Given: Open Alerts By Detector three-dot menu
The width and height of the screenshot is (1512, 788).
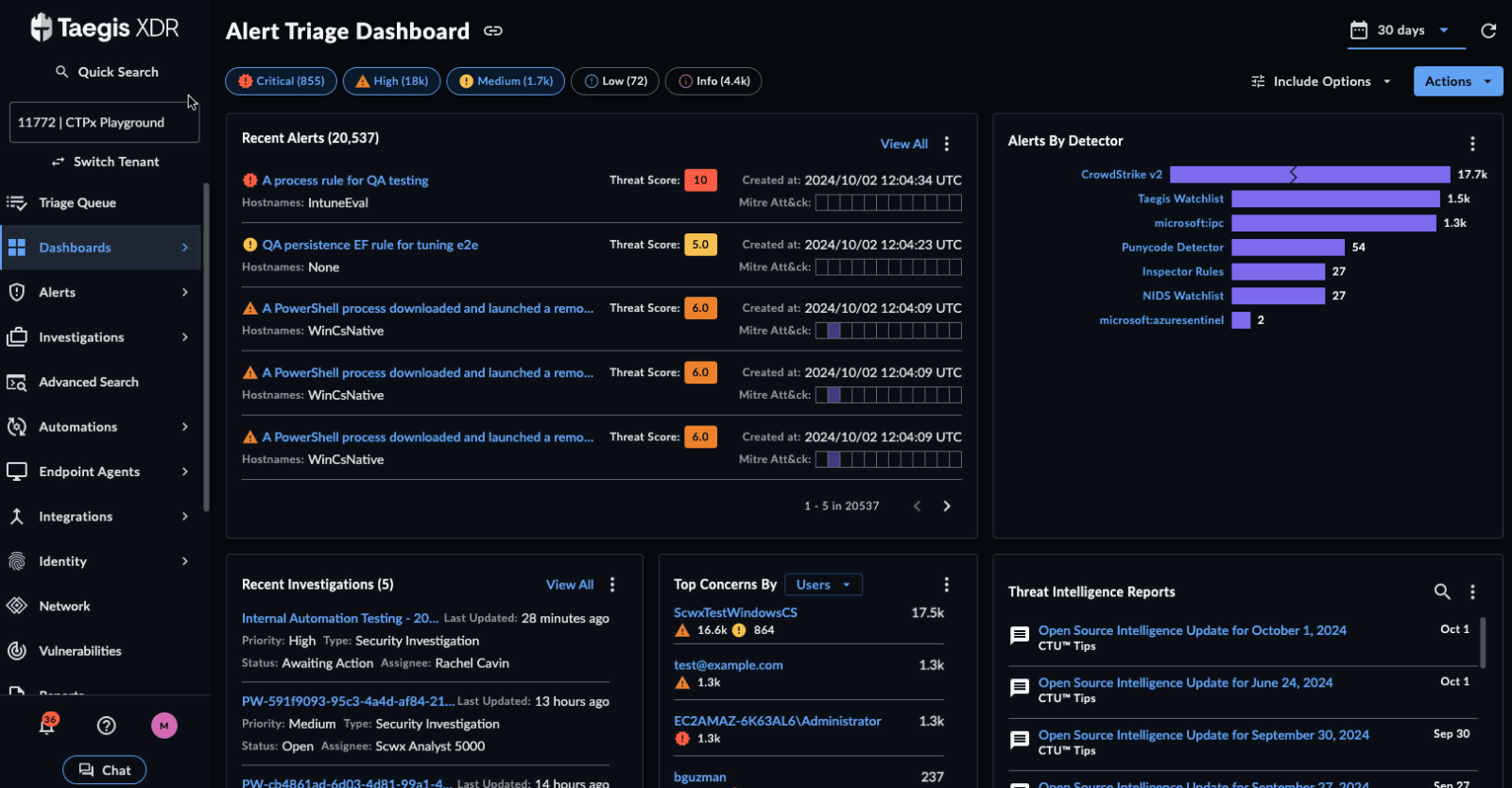Looking at the screenshot, I should (1472, 144).
